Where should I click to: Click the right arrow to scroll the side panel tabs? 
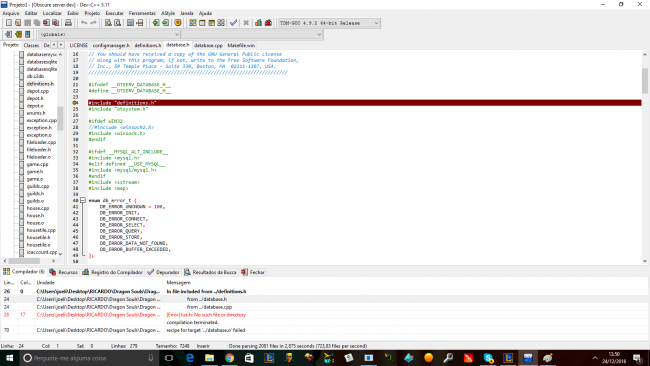61,45
